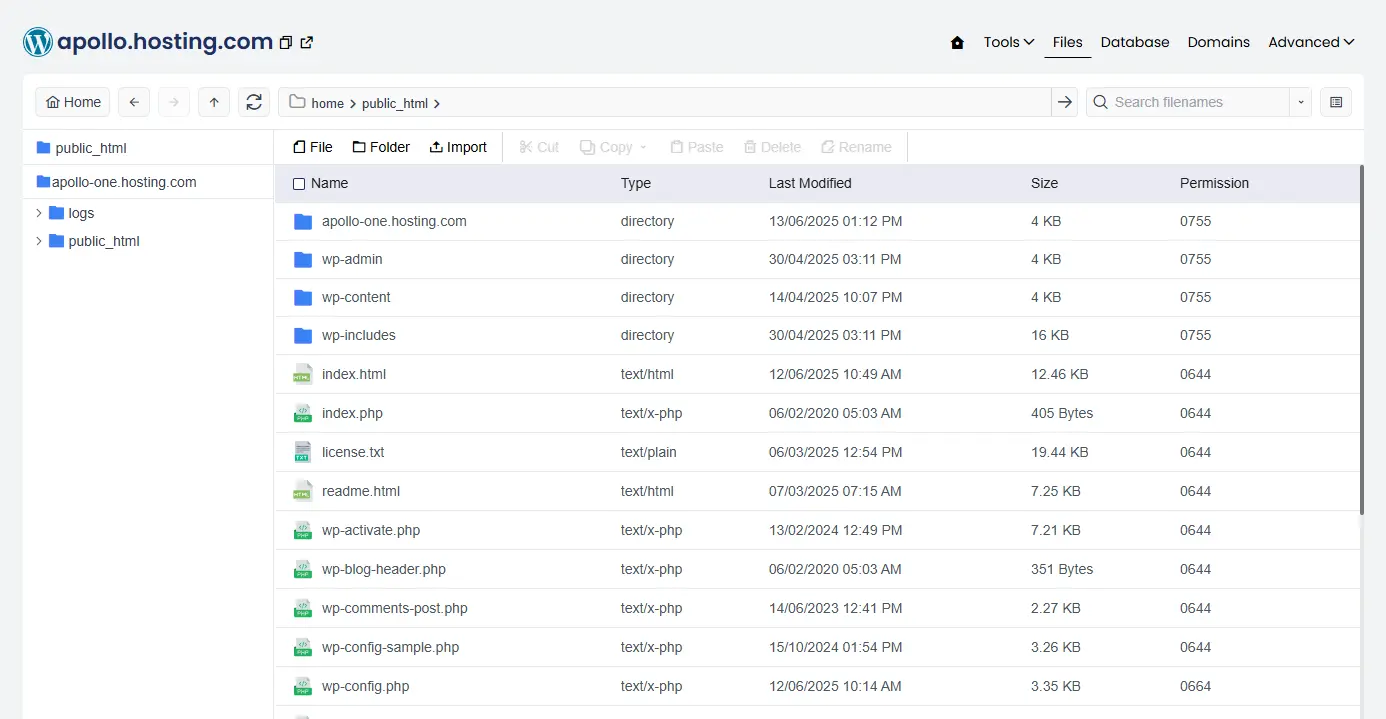Switch to the Database tab
The width and height of the screenshot is (1386, 719).
point(1134,42)
